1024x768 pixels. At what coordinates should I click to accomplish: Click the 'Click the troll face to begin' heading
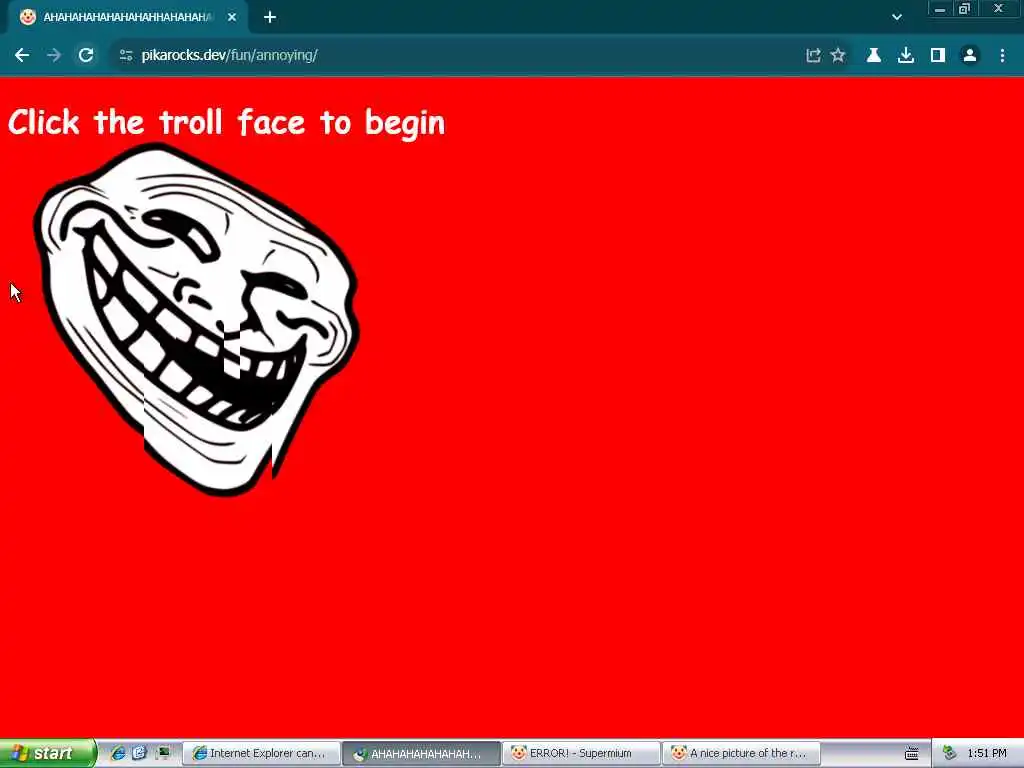tap(227, 123)
